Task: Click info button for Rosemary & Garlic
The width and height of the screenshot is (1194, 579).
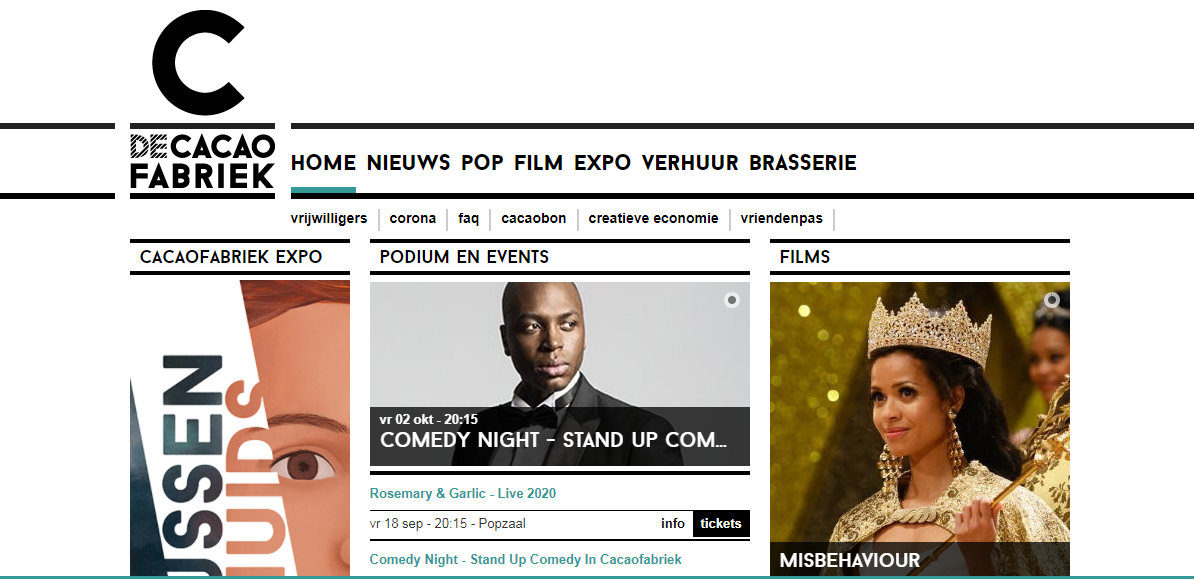Action: point(672,523)
